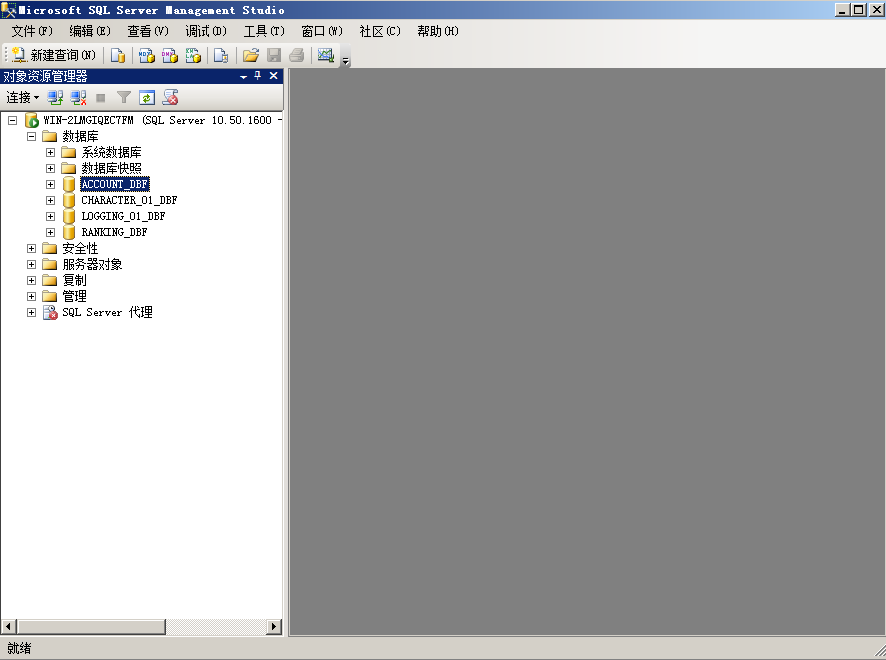The image size is (886, 660).
Task: Click the SQL Server 代理 agent icon
Action: [50, 312]
